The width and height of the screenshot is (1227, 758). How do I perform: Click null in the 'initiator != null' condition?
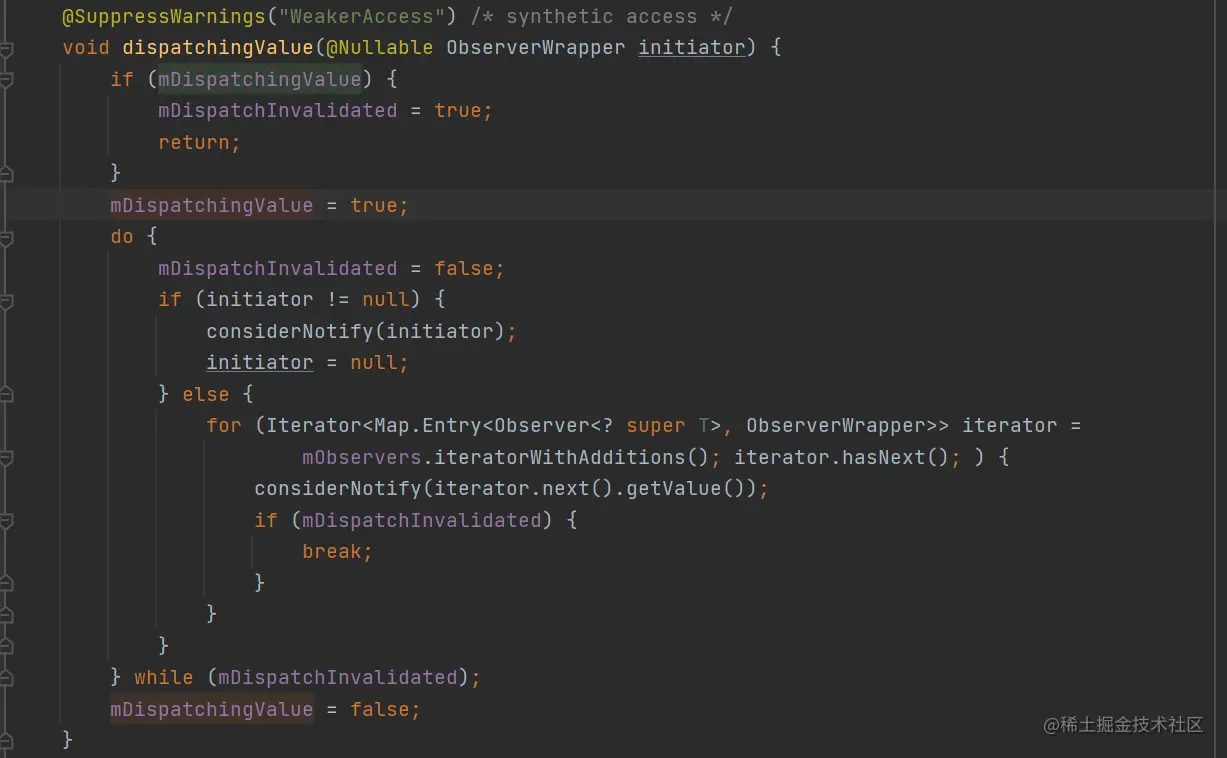point(386,299)
